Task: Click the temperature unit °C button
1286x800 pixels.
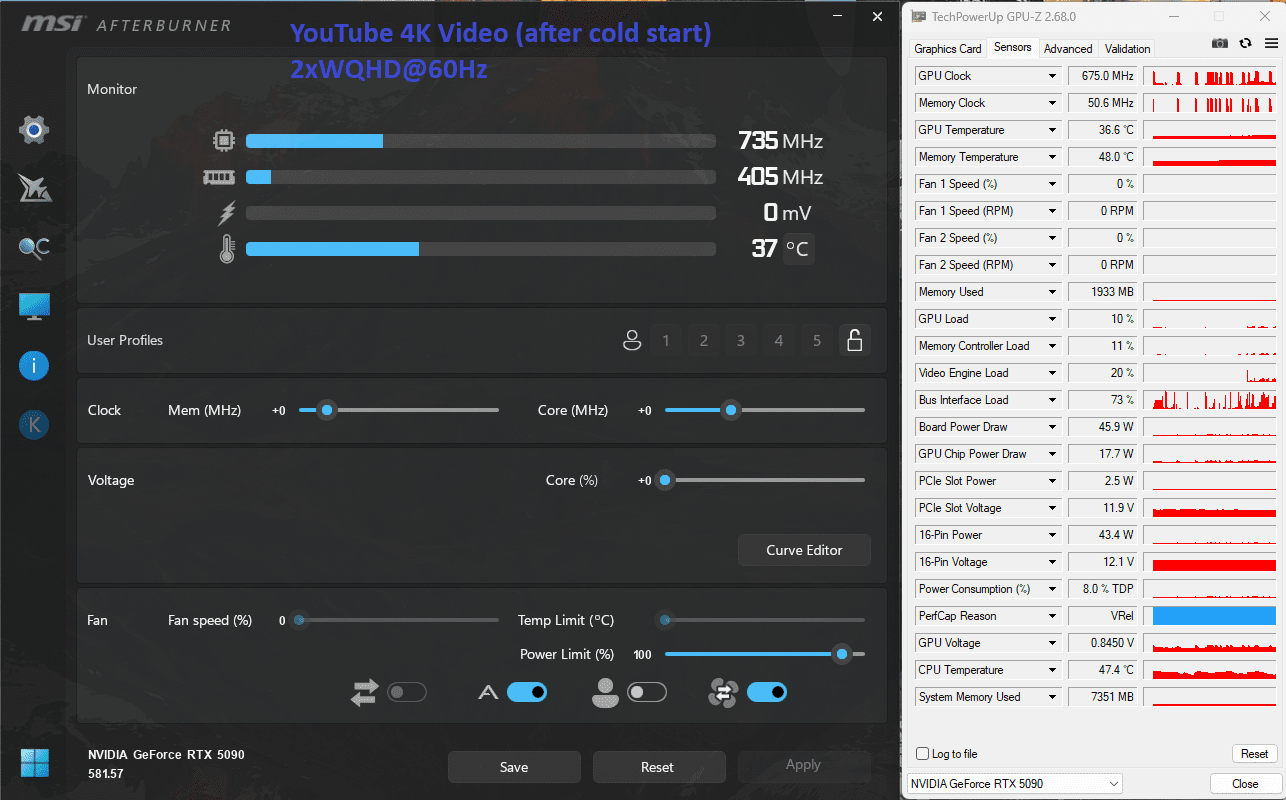Action: (798, 248)
